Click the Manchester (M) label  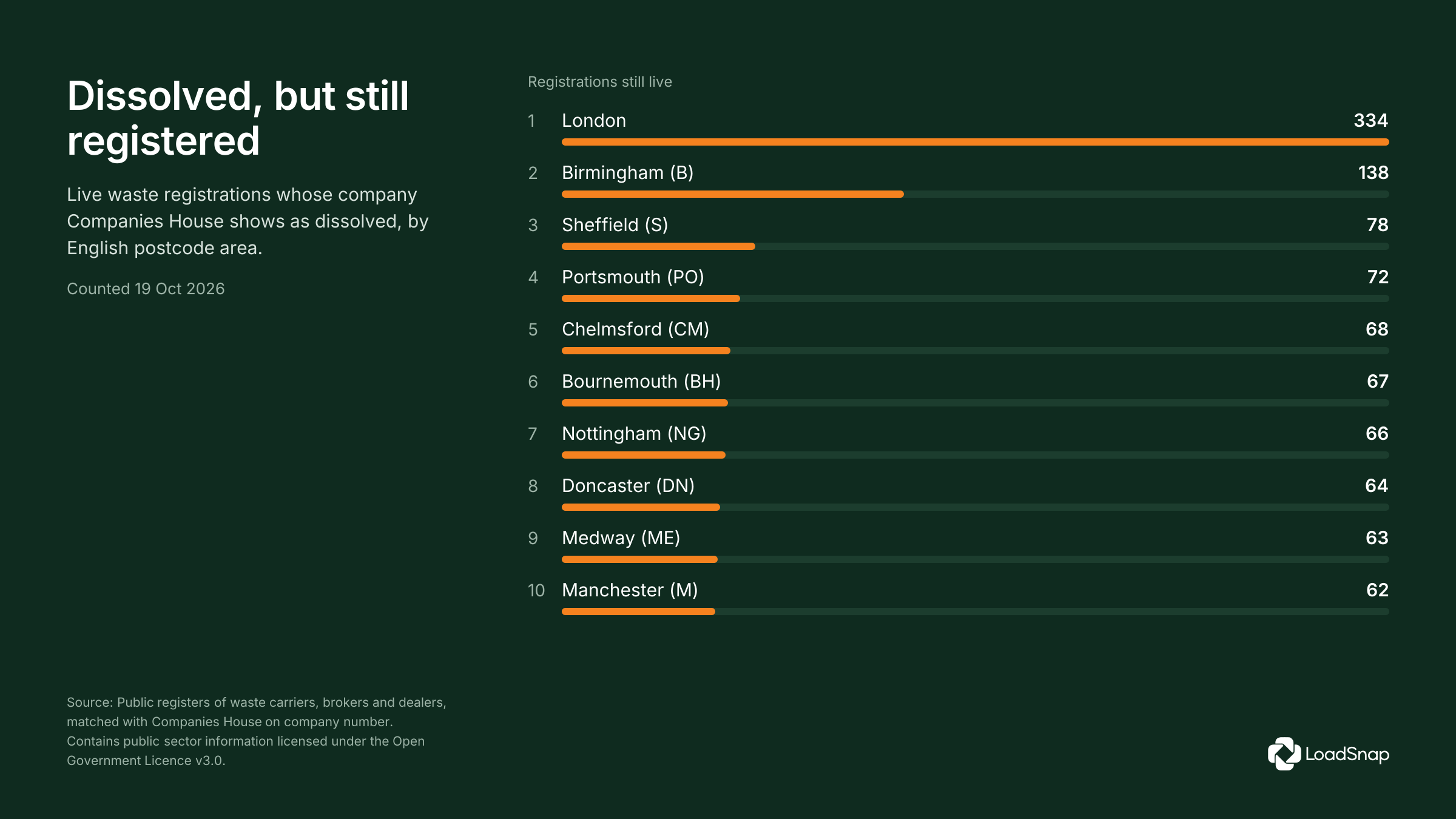pos(630,590)
